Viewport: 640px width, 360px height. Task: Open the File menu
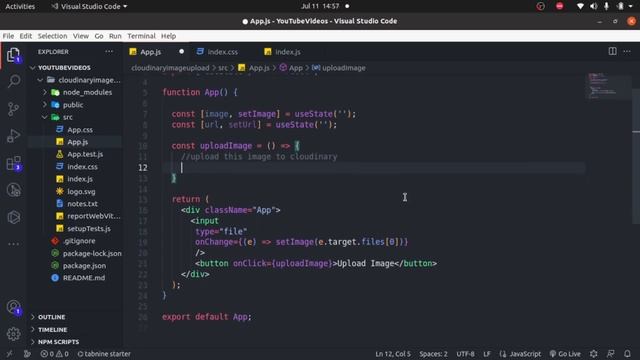(8, 36)
